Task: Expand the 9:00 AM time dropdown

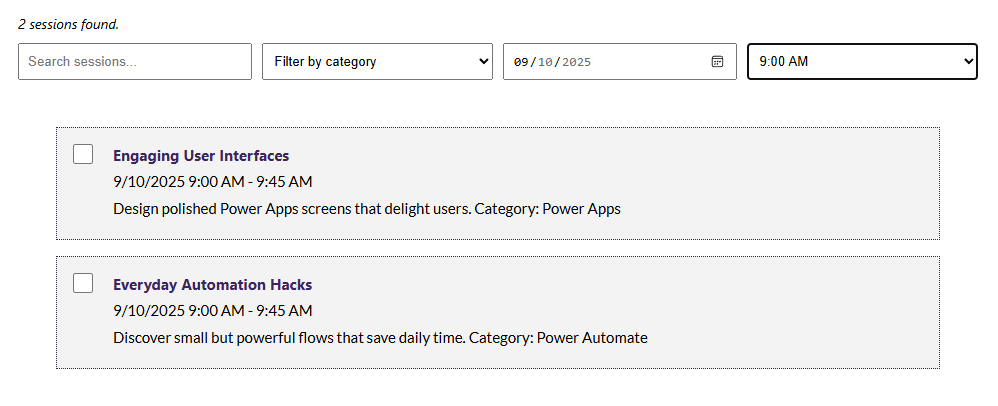Action: pyautogui.click(x=861, y=62)
